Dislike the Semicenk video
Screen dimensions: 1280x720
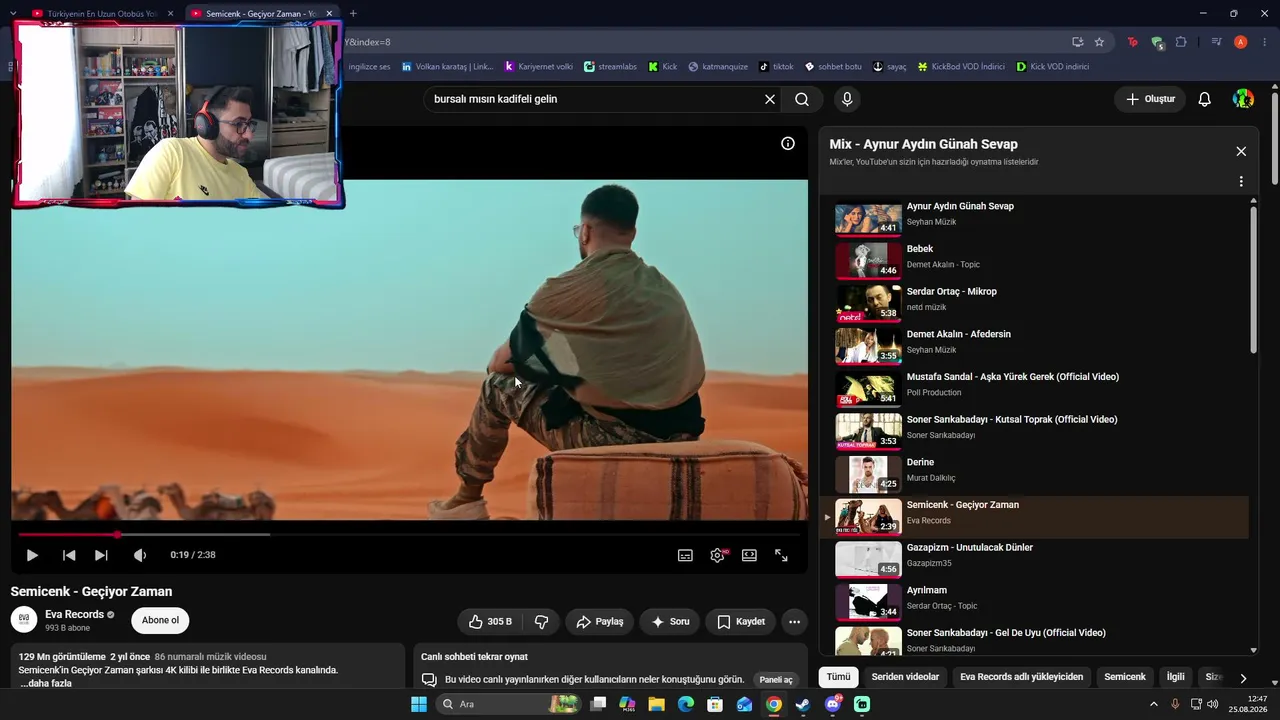[x=542, y=622]
